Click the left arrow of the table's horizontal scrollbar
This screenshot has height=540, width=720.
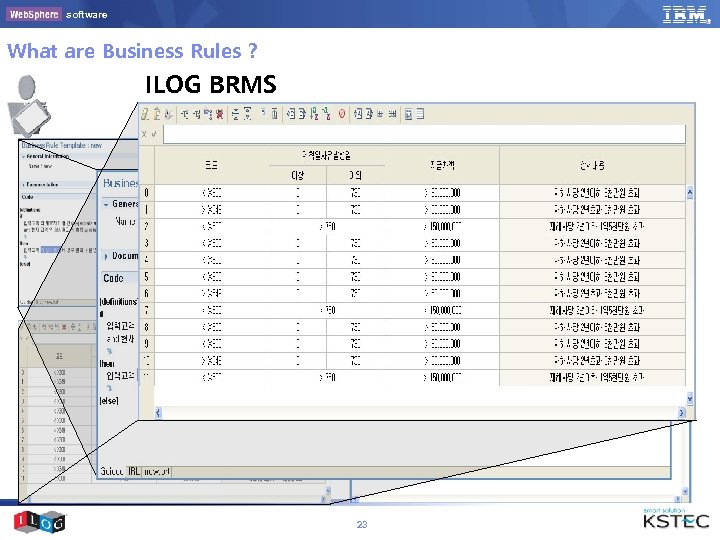pyautogui.click(x=158, y=413)
